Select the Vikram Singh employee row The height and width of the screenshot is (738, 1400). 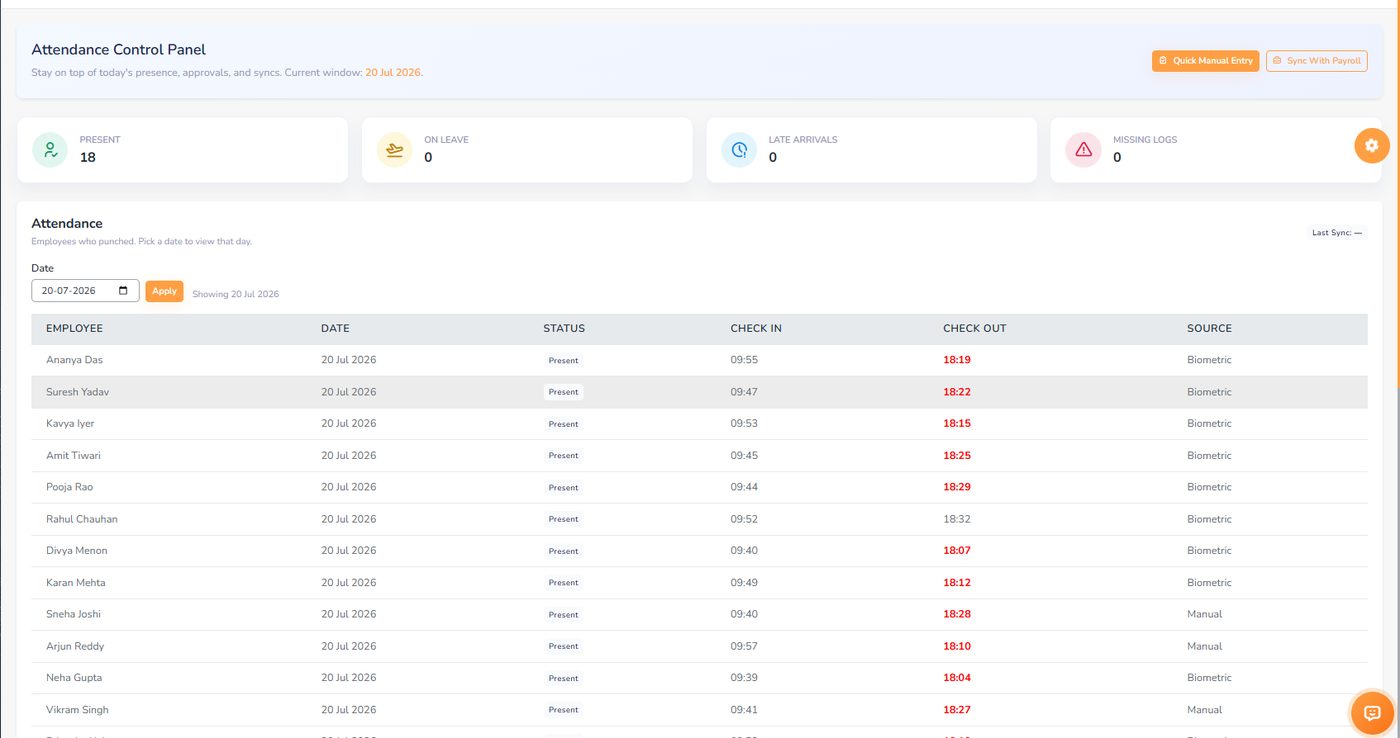pyautogui.click(x=699, y=710)
